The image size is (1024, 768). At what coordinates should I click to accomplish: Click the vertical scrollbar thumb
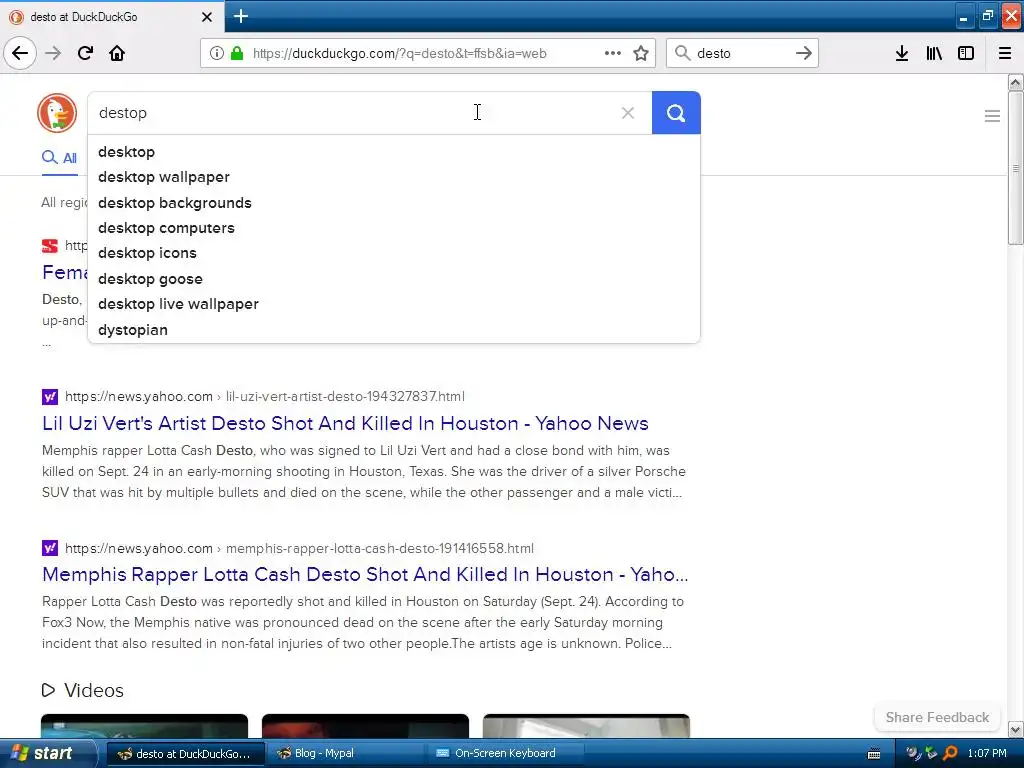(1015, 168)
